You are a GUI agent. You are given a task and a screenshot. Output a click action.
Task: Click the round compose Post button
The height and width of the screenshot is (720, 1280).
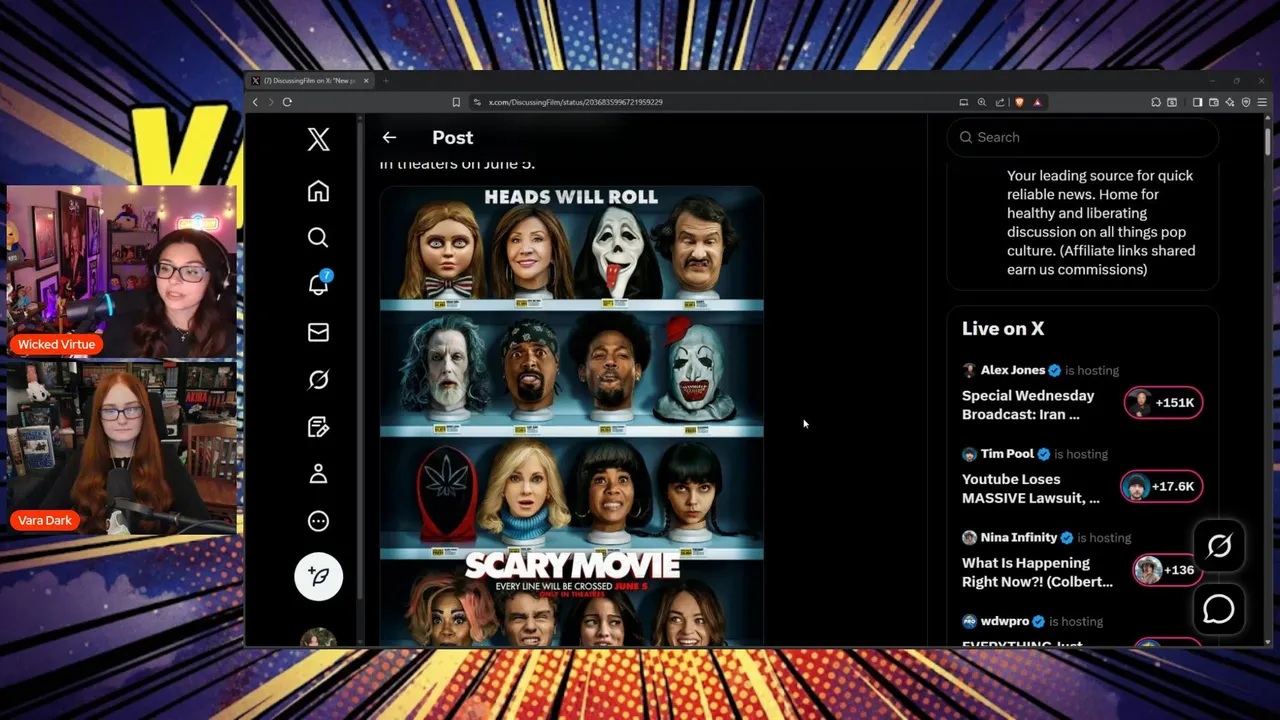(x=319, y=576)
